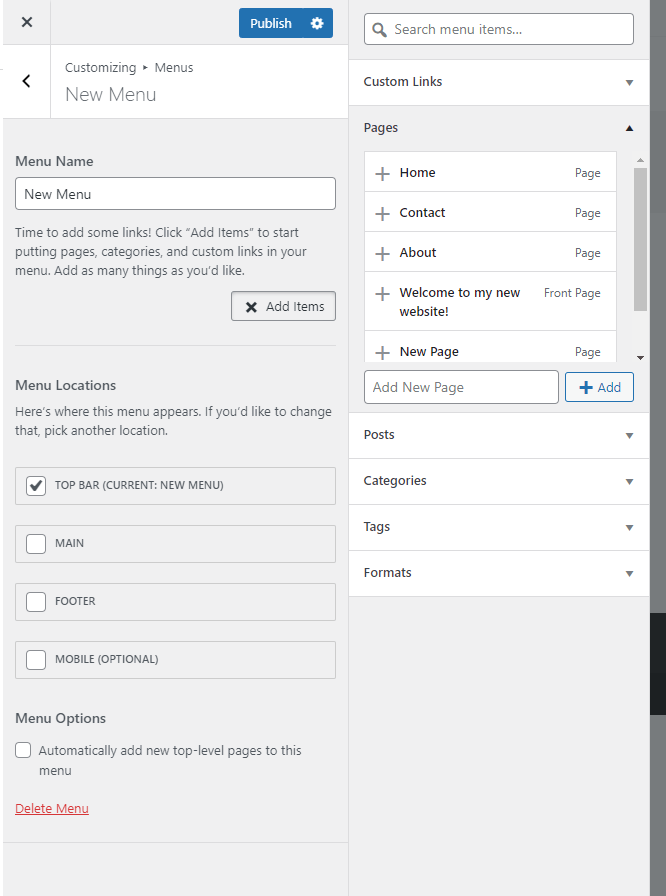Go back using the left chevron arrow
The image size is (666, 896).
click(26, 81)
